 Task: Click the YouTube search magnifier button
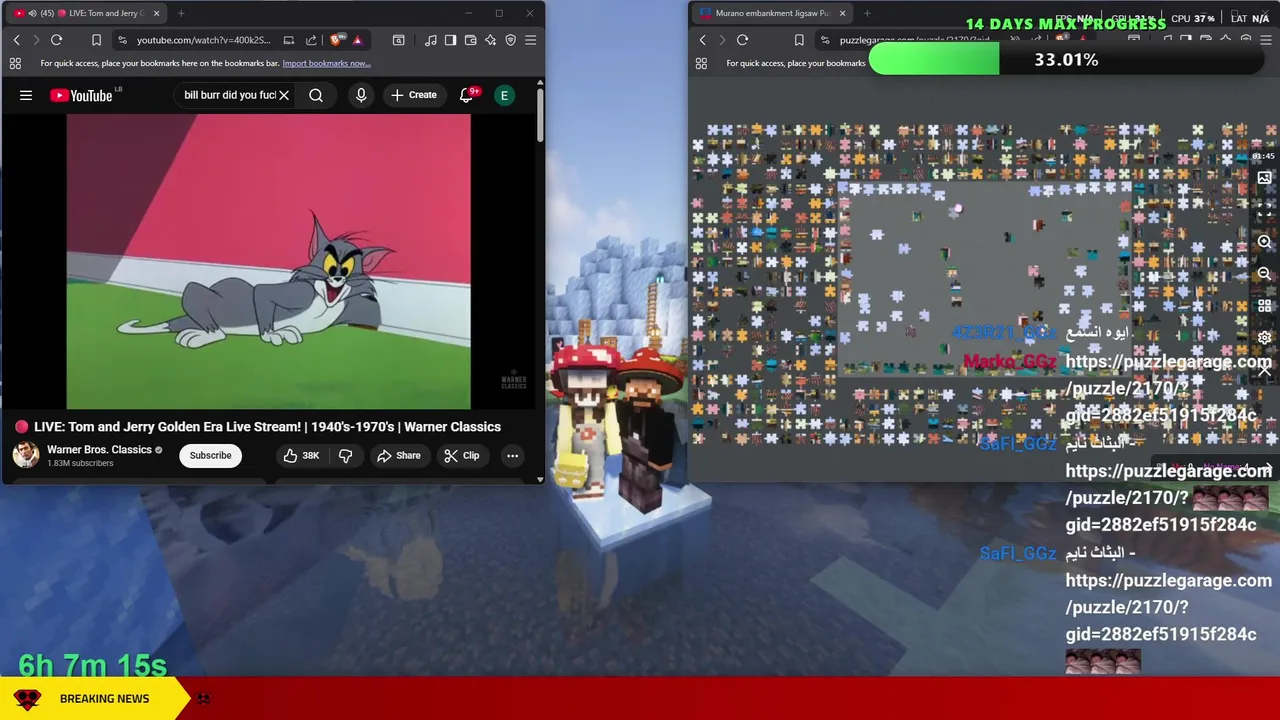pos(316,95)
